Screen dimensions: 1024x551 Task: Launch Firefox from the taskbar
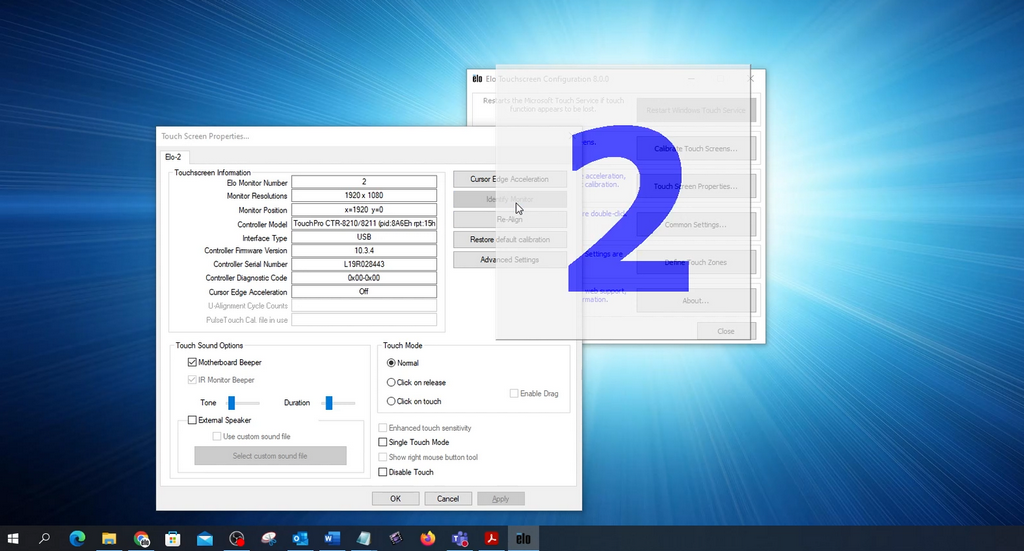428,539
